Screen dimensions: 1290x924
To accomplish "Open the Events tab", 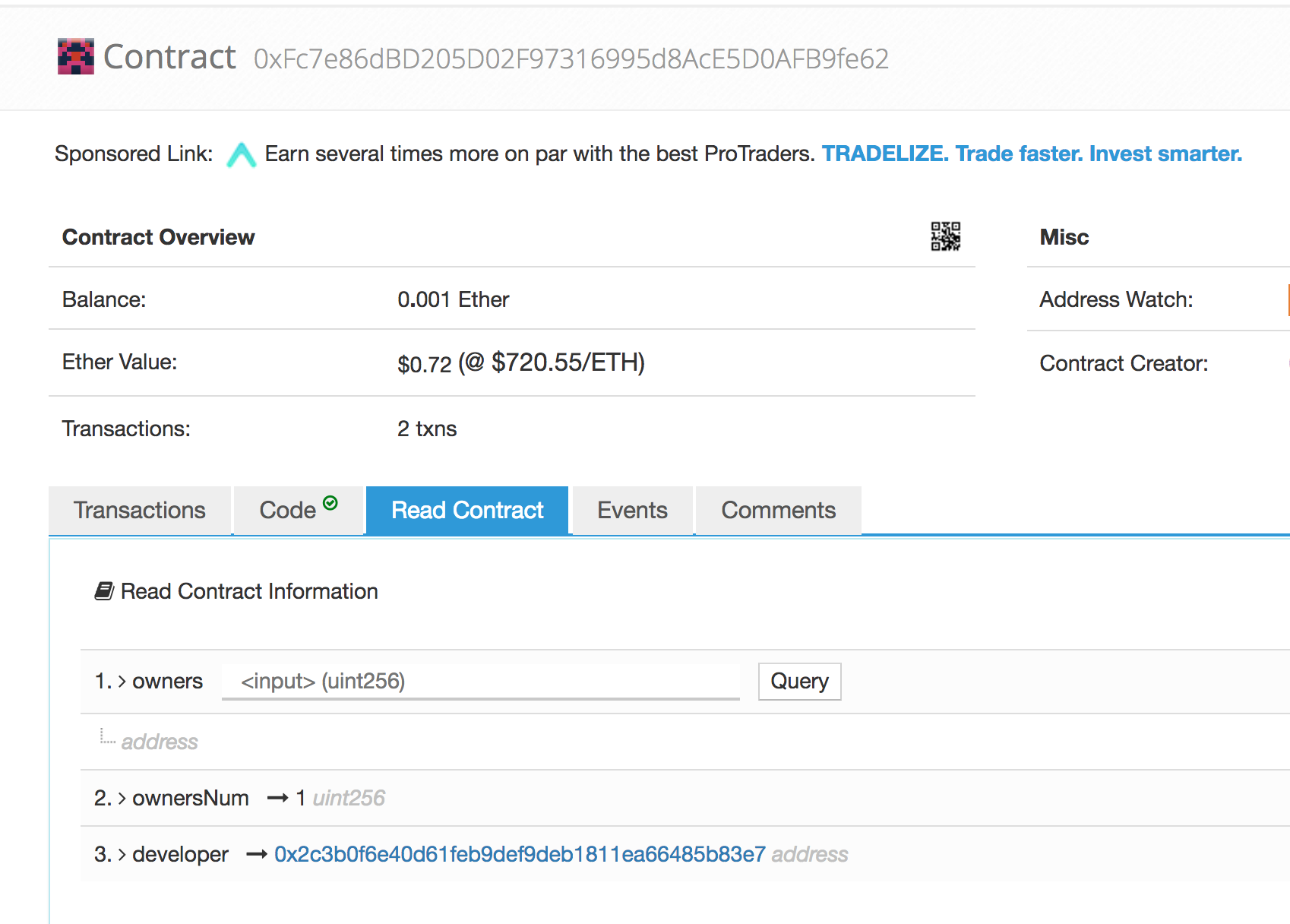I will click(x=632, y=510).
